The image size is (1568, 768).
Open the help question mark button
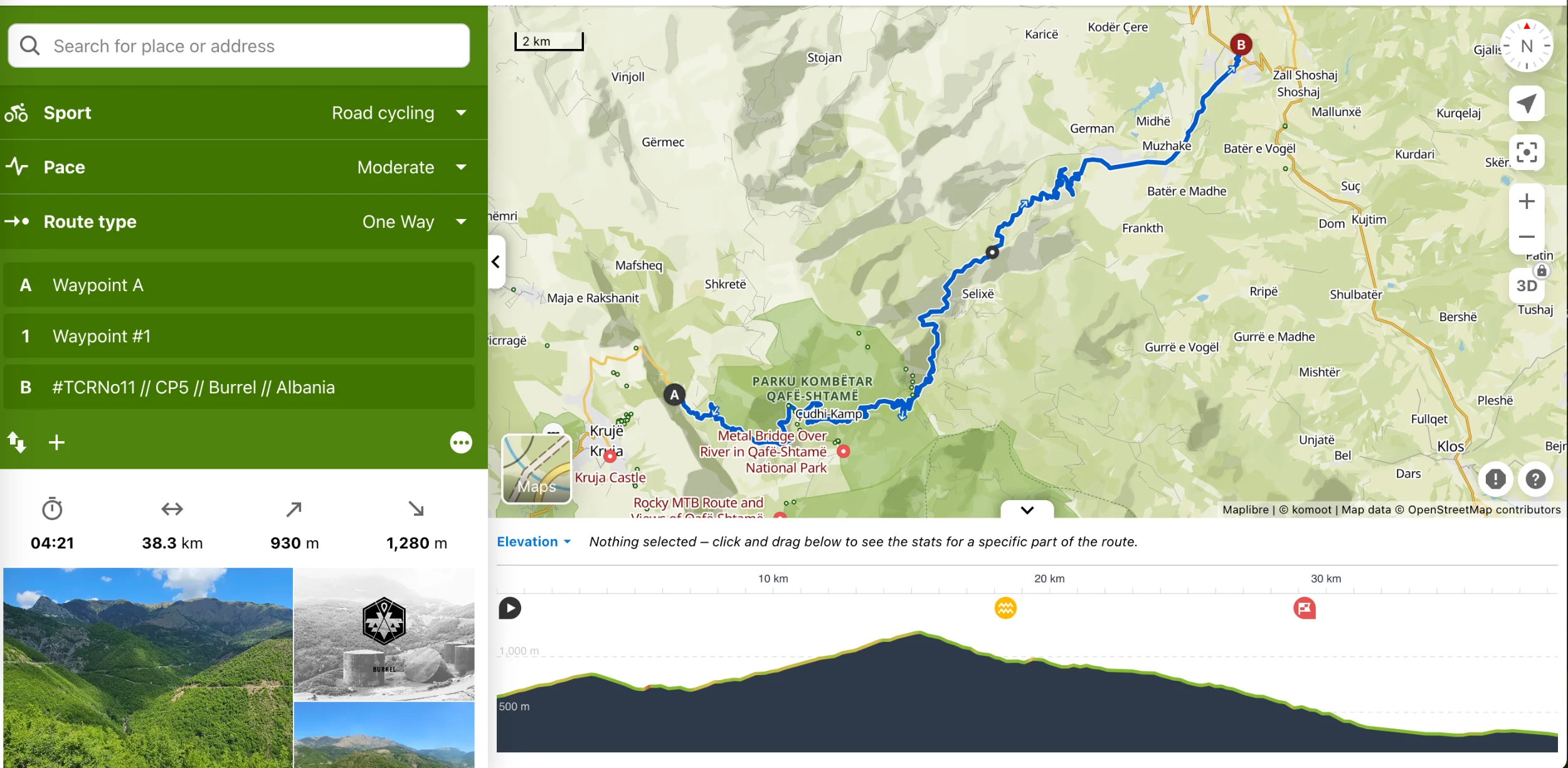pos(1535,479)
